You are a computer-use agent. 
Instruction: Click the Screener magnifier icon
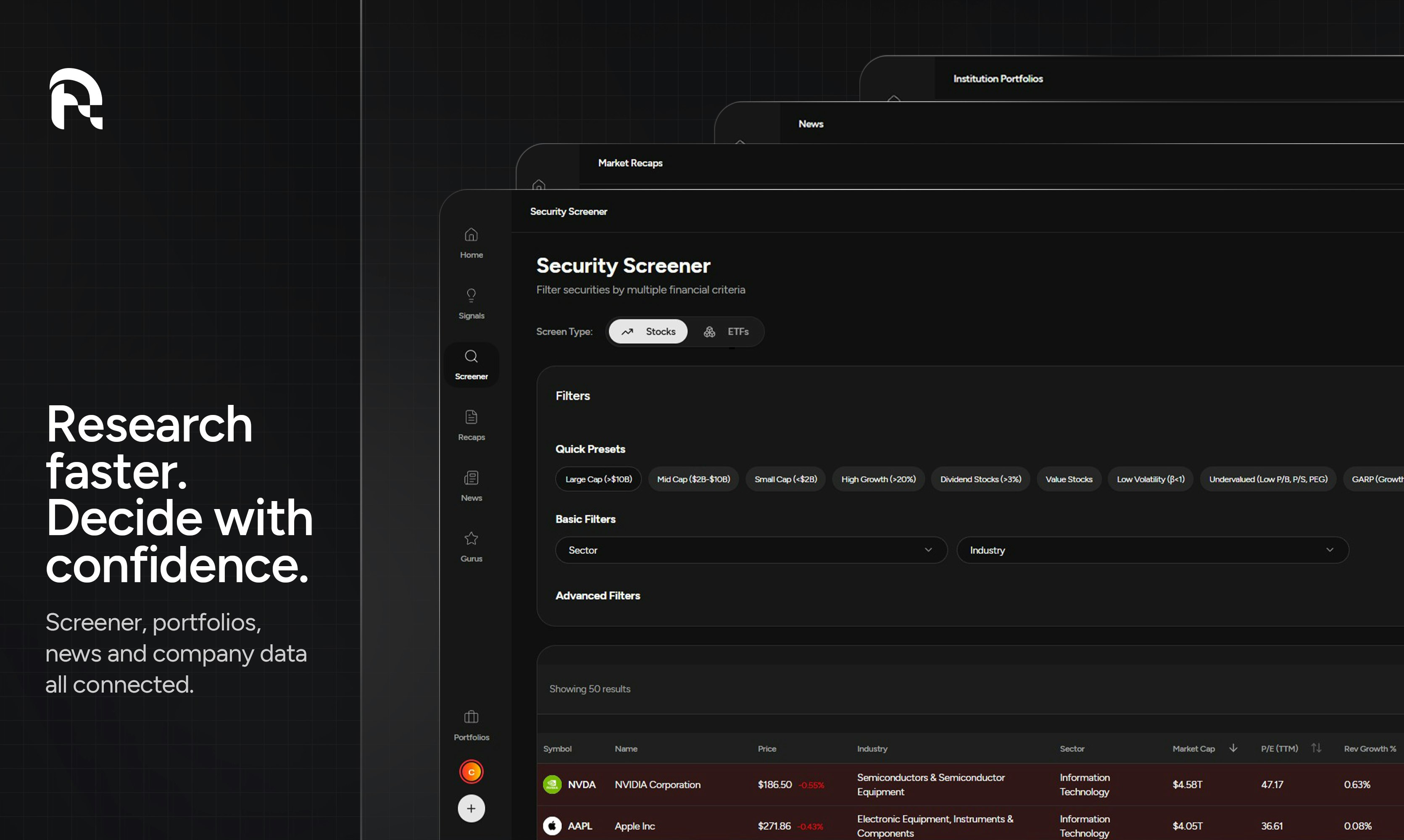pyautogui.click(x=471, y=357)
